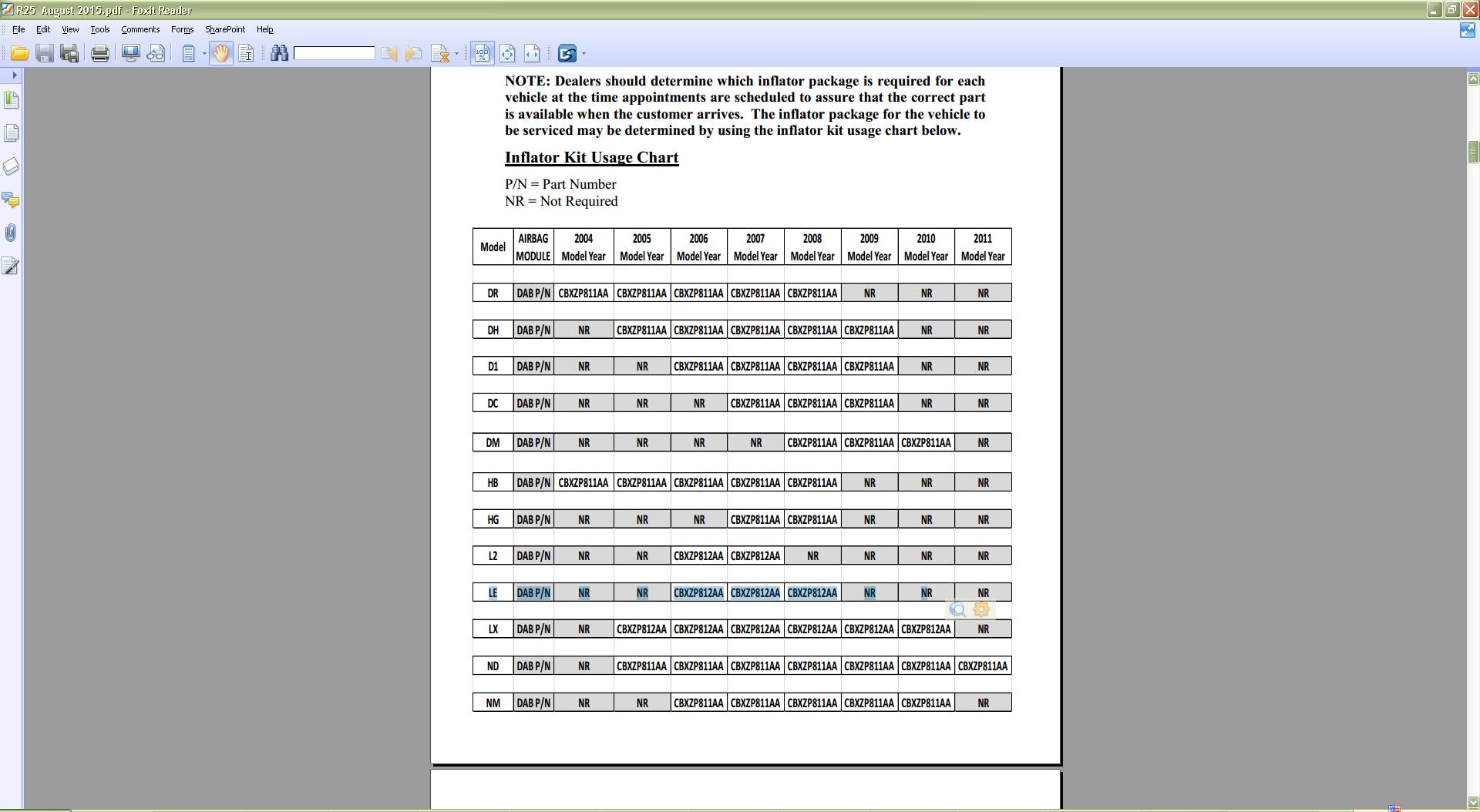Open the page layout dropdown arrow
The image size is (1480, 812).
(204, 54)
